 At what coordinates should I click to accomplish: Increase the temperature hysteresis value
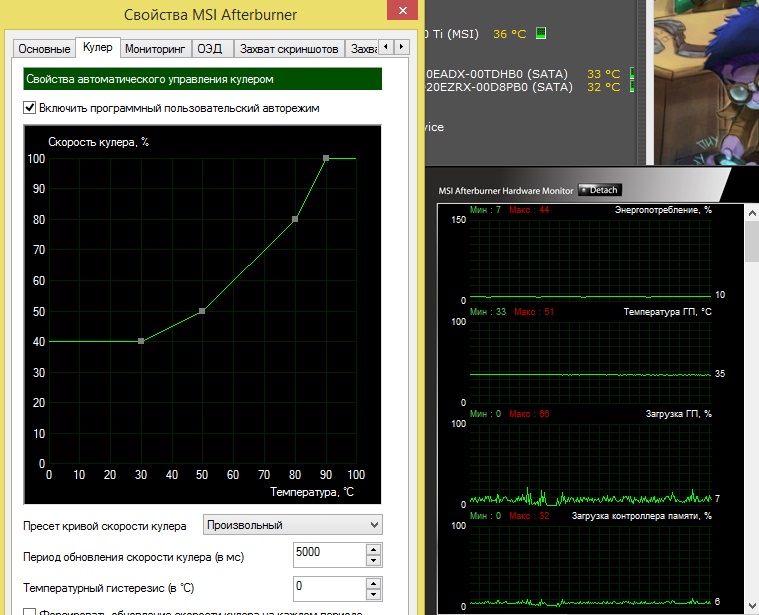(x=373, y=583)
